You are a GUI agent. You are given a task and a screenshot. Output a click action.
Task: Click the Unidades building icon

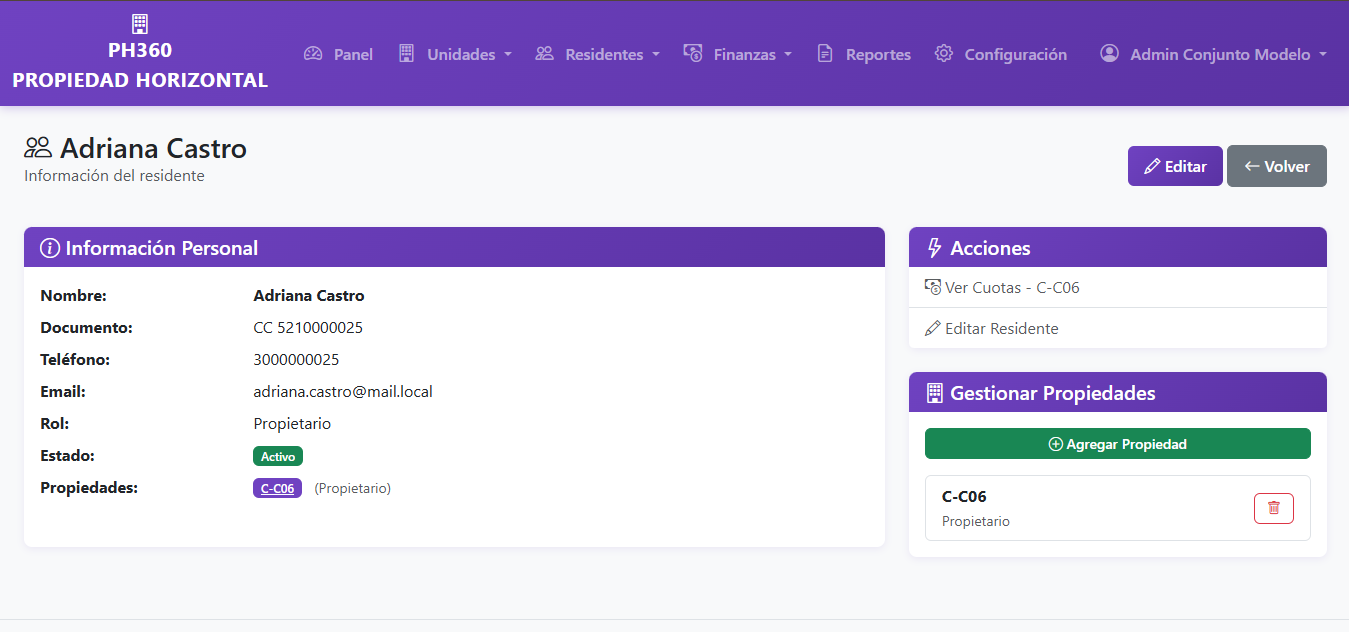406,54
